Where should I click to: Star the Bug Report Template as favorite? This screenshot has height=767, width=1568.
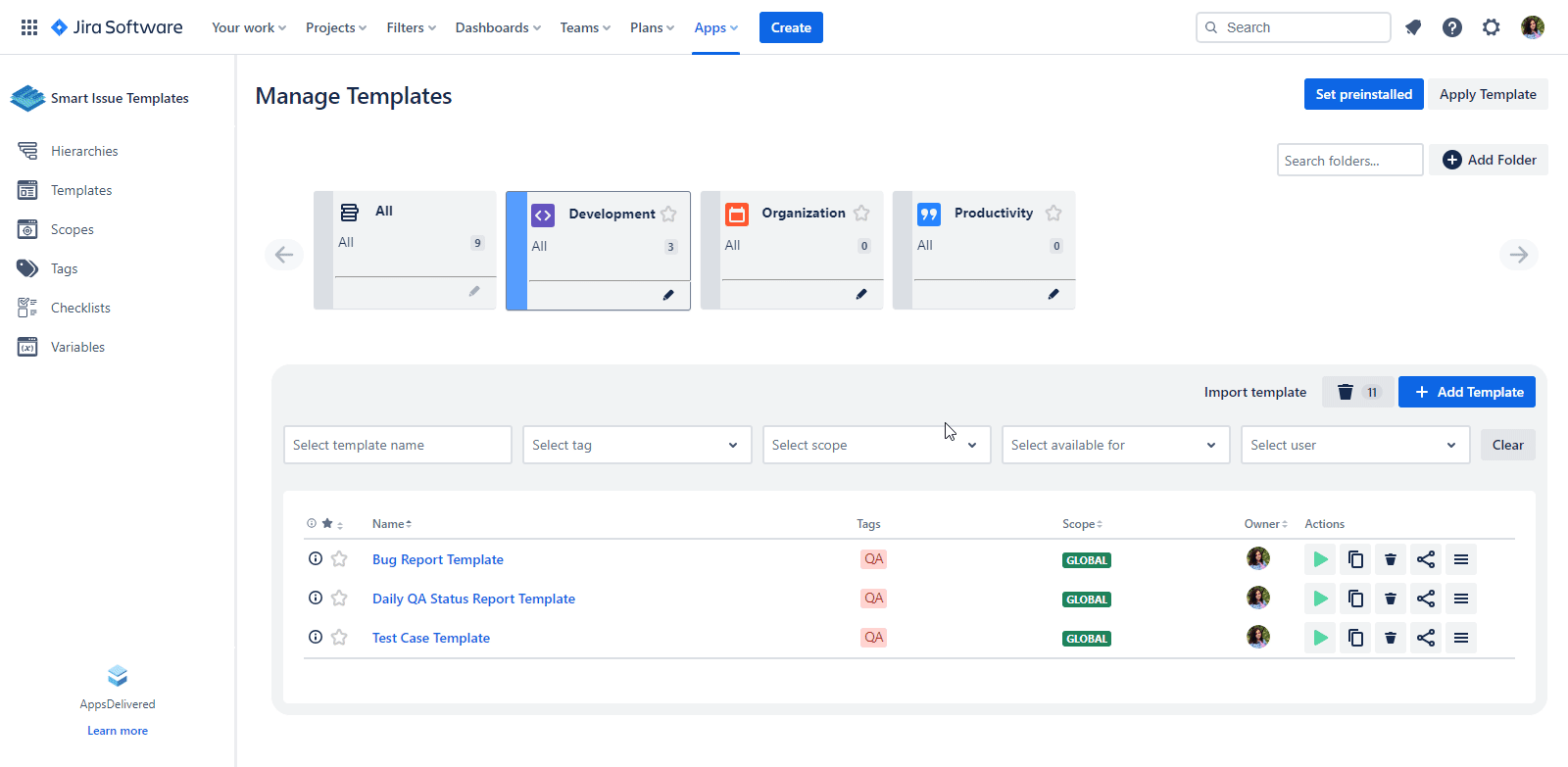click(x=339, y=559)
